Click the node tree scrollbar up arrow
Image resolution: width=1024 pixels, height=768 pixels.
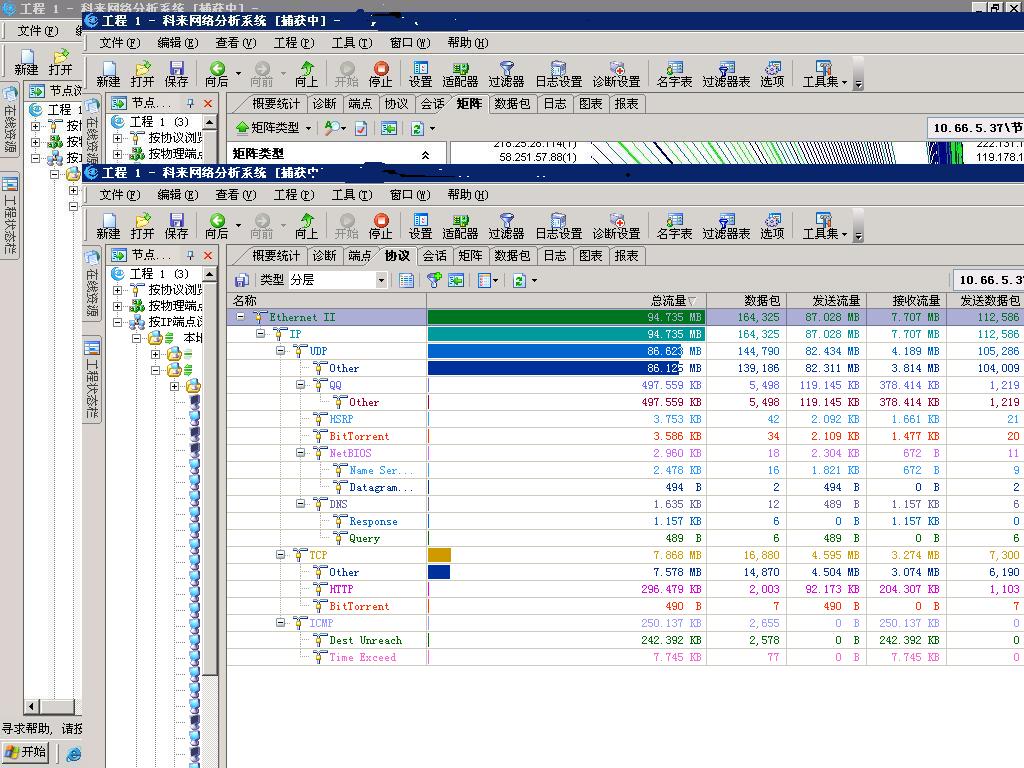click(211, 274)
